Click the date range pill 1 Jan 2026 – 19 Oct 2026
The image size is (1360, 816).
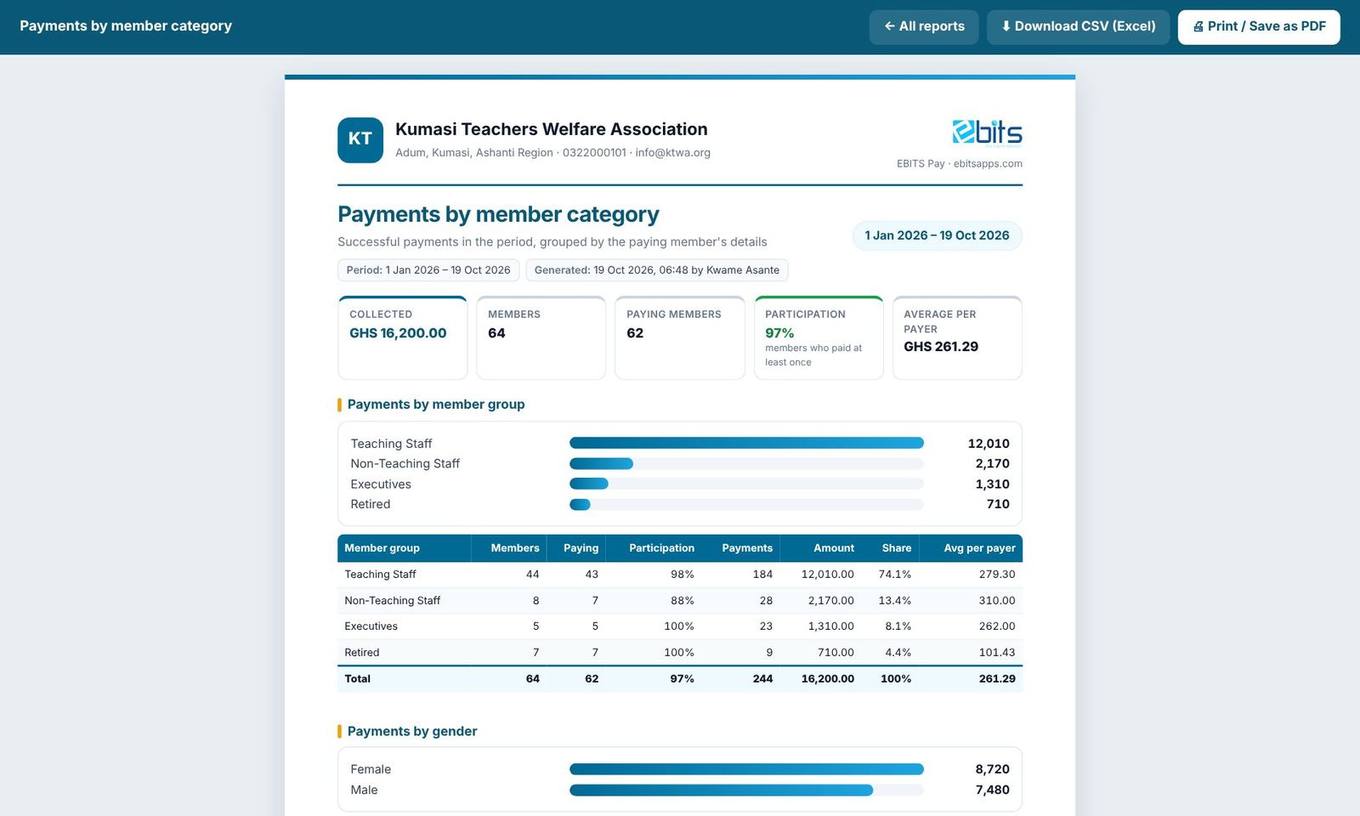[x=937, y=236]
